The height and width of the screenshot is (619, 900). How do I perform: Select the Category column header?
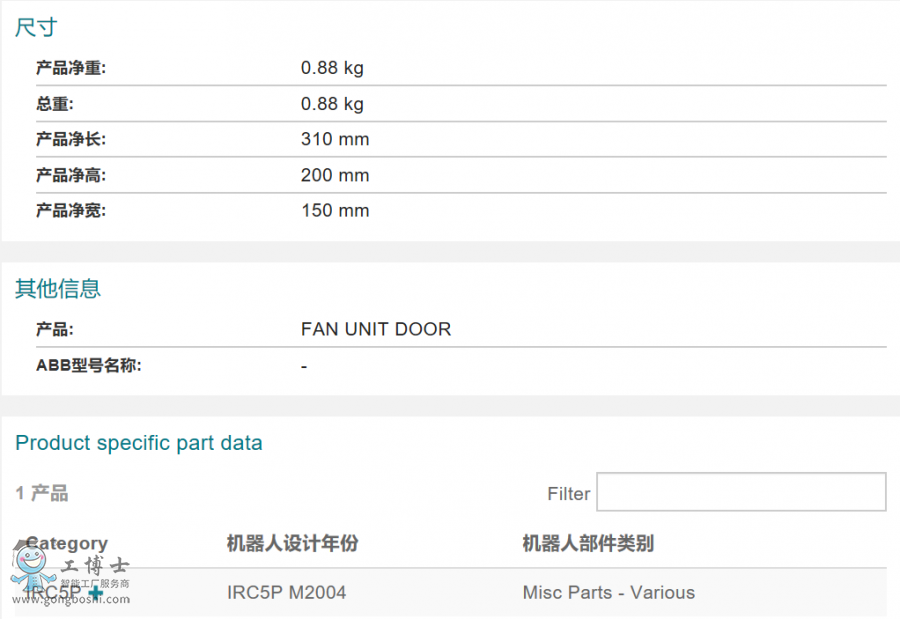[x=66, y=543]
